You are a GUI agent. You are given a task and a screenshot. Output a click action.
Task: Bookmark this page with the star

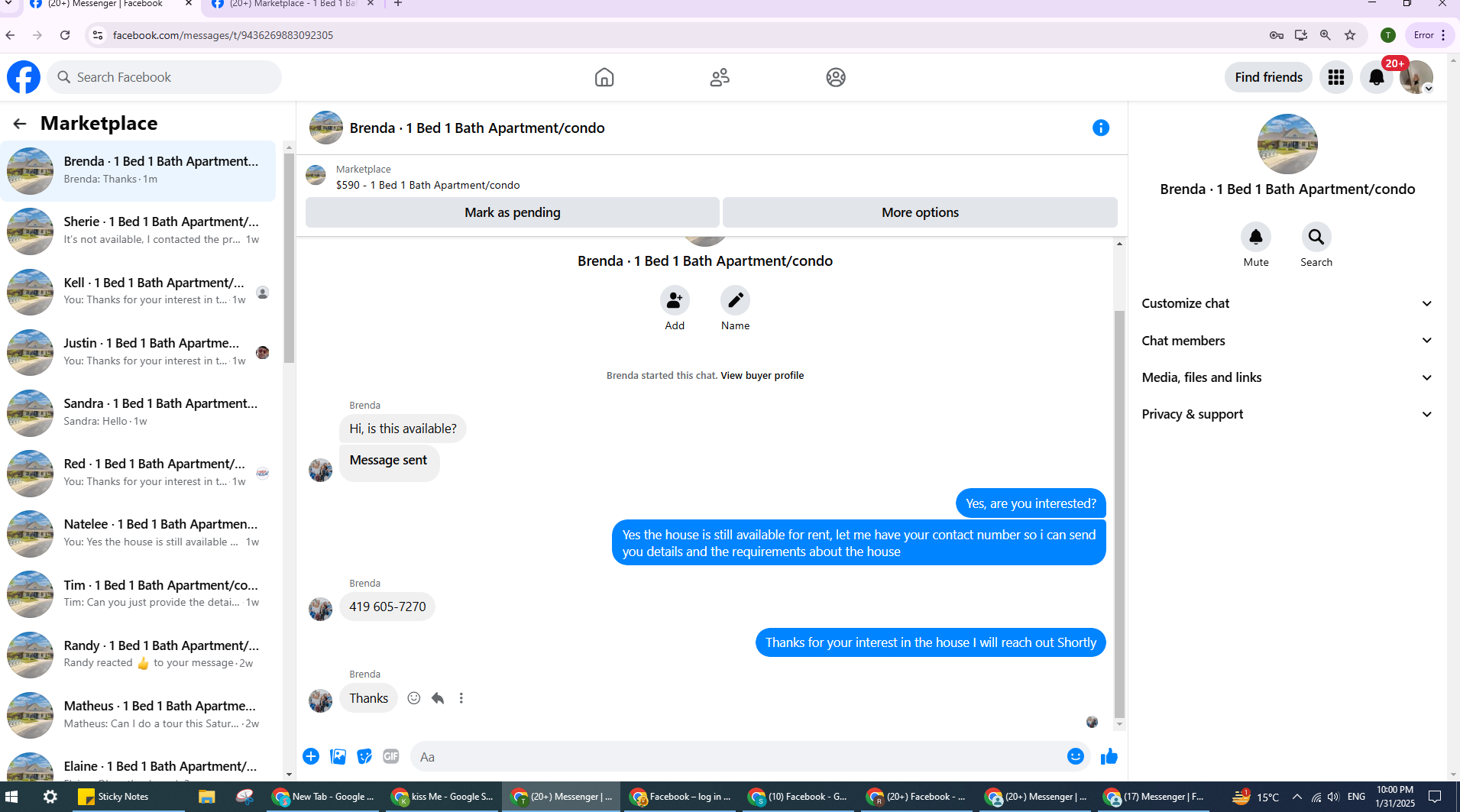(1350, 35)
